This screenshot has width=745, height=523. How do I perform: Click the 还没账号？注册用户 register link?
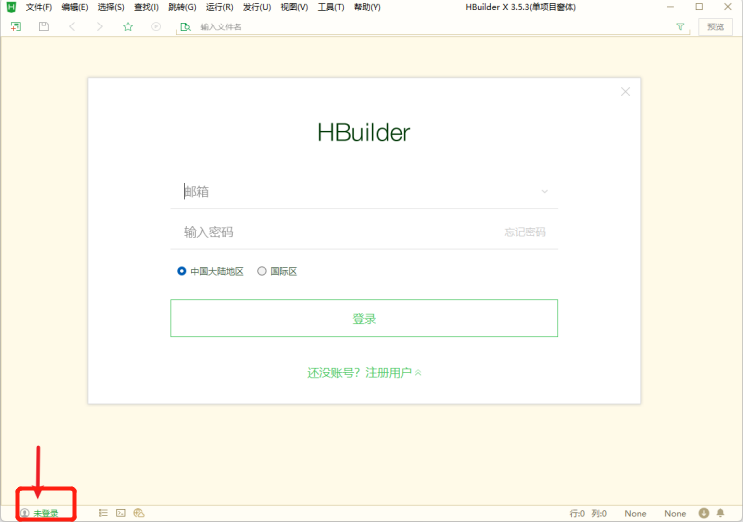point(364,372)
